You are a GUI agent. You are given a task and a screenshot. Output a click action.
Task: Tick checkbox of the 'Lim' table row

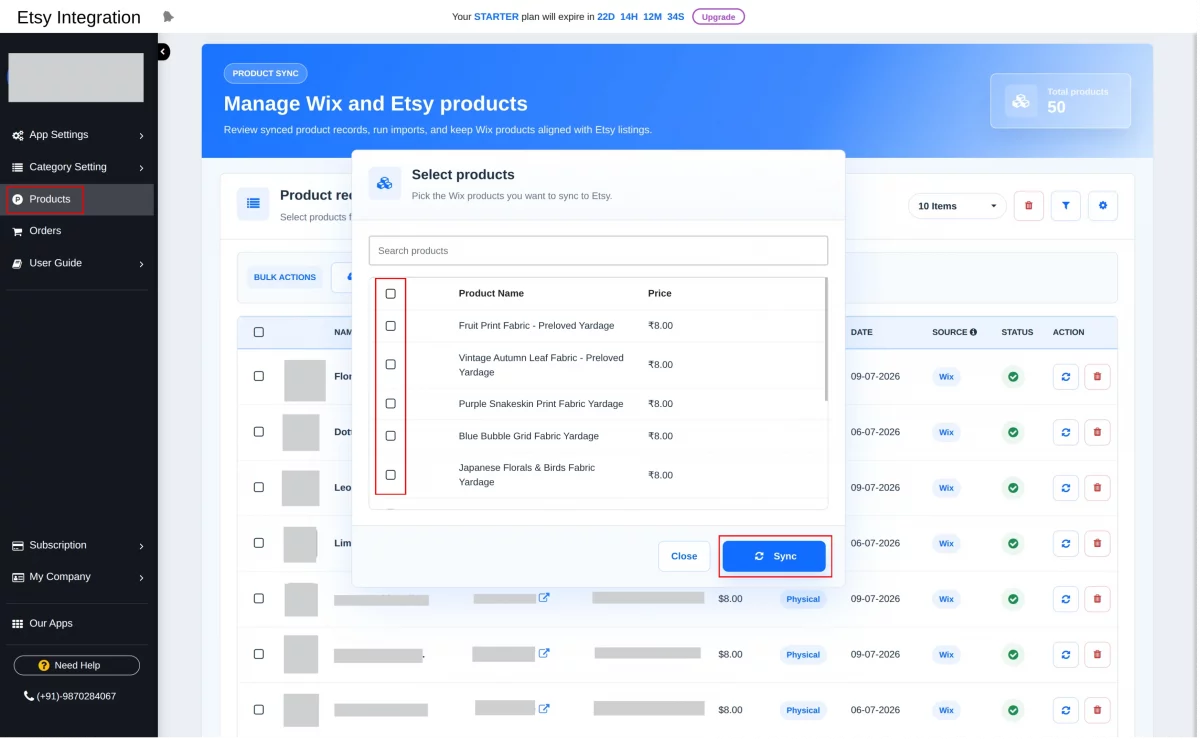(259, 543)
